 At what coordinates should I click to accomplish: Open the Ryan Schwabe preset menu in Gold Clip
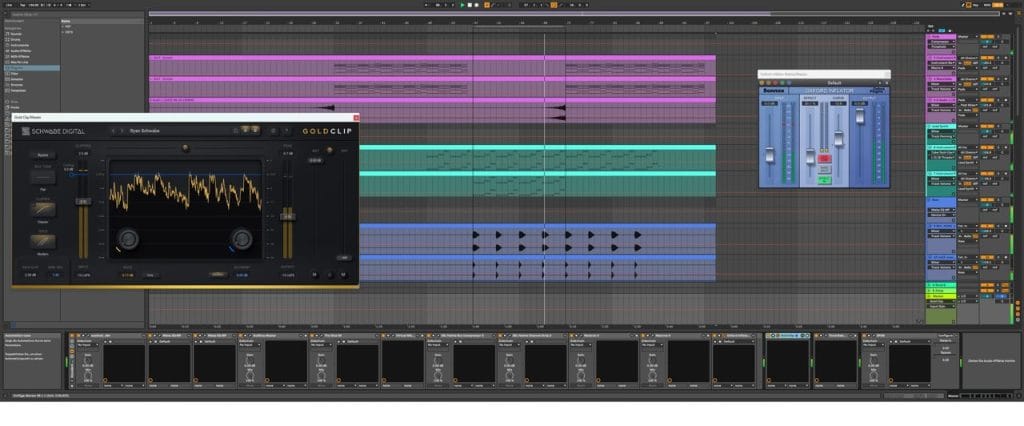145,131
